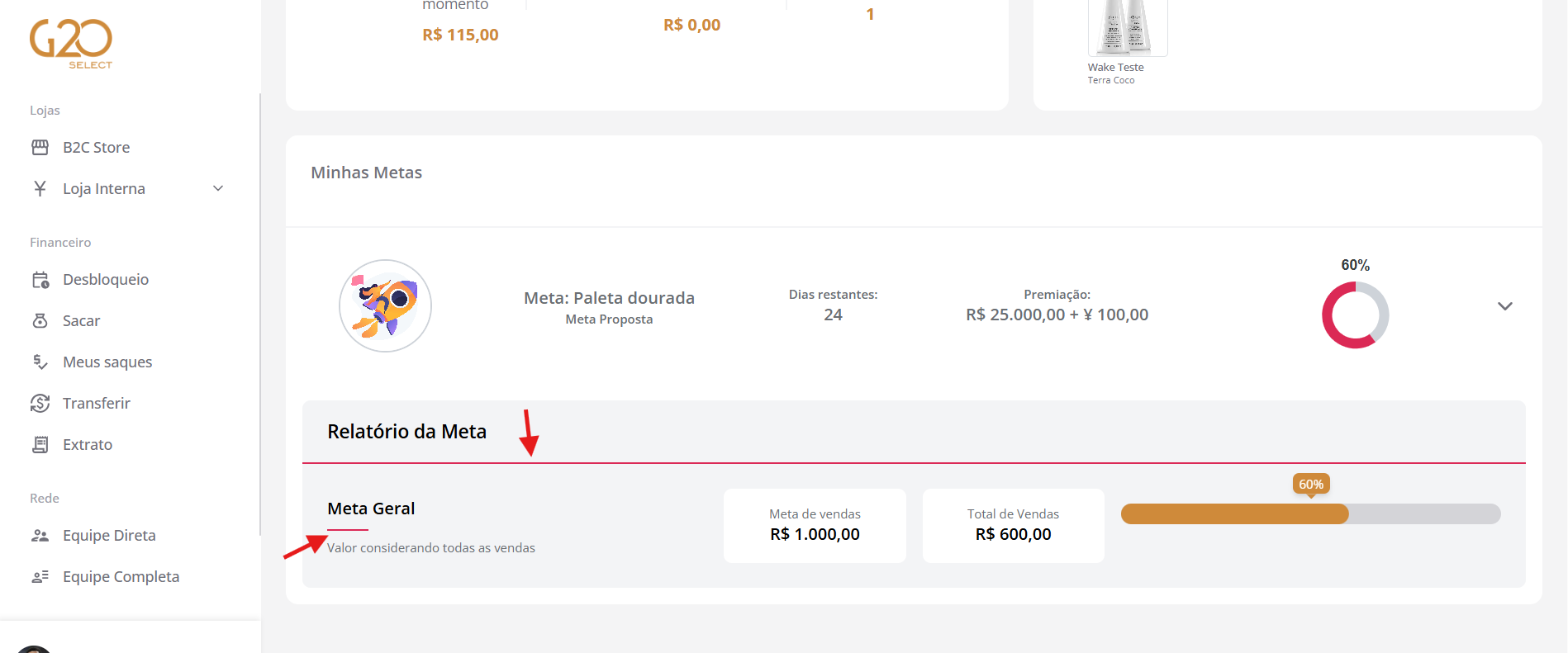
Task: Click the 60% donut progress chart
Action: point(1355,315)
